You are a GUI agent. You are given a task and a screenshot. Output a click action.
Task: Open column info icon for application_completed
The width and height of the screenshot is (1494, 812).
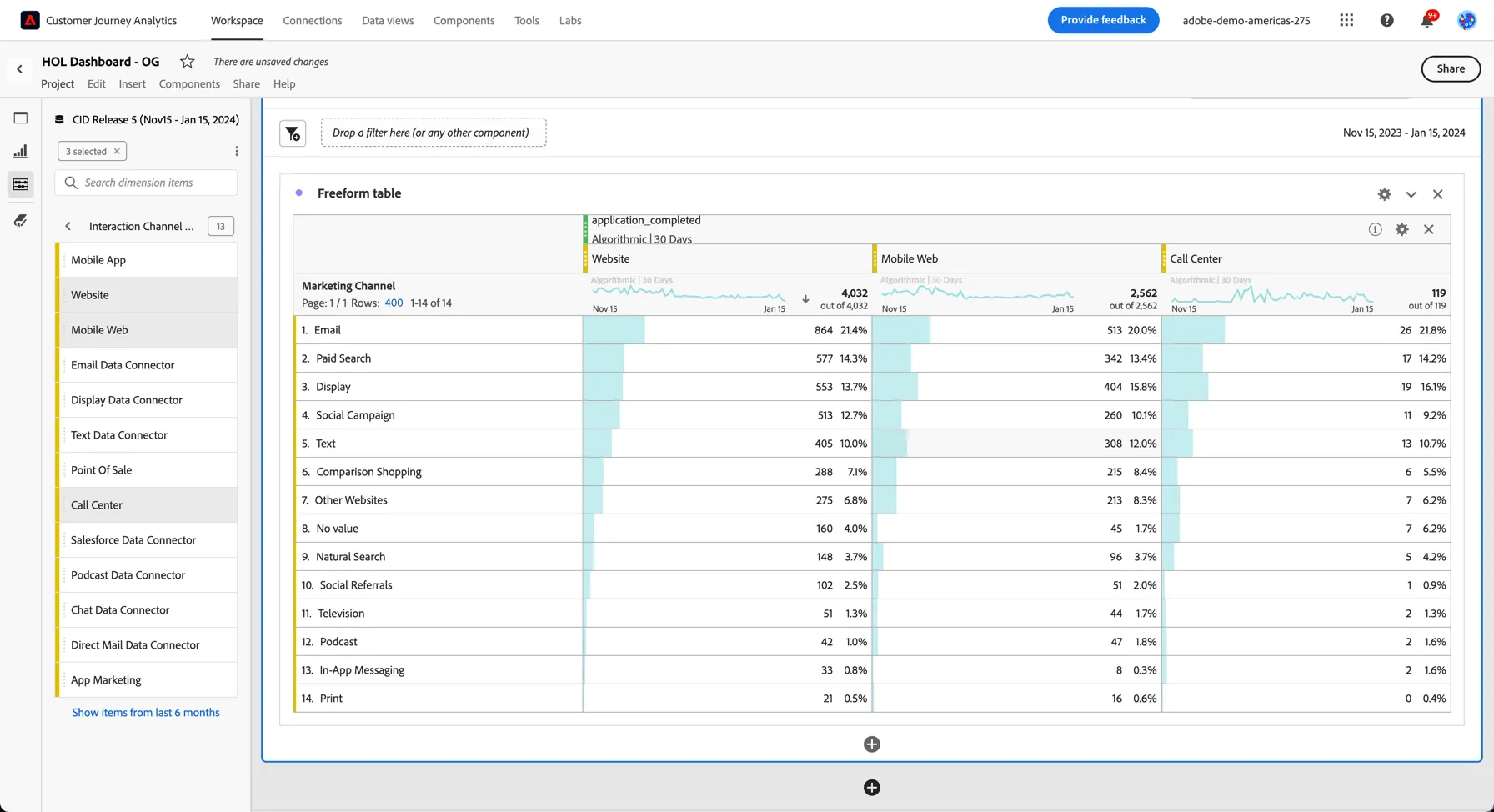click(1375, 229)
